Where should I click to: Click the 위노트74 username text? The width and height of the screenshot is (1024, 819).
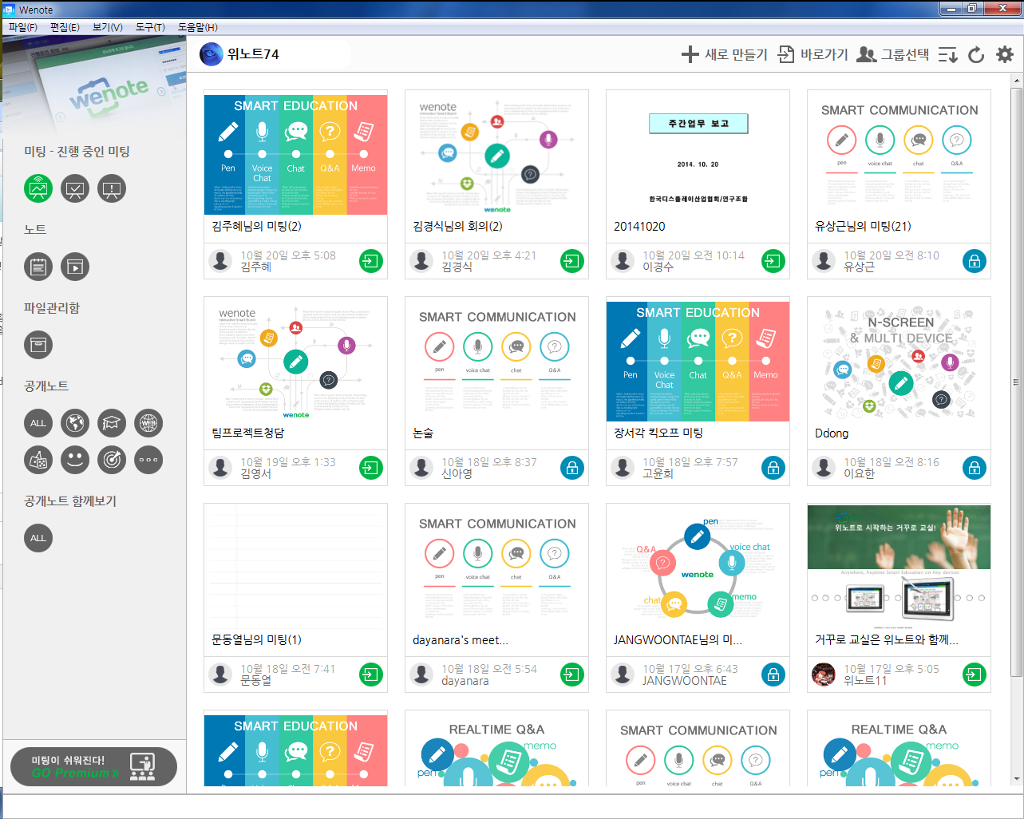pos(253,54)
